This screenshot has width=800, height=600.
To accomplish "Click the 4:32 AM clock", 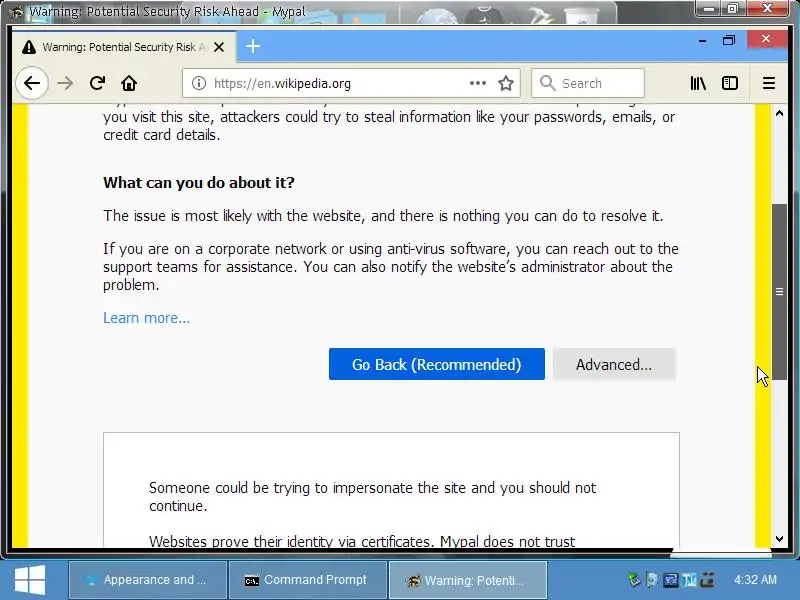I will [x=755, y=580].
